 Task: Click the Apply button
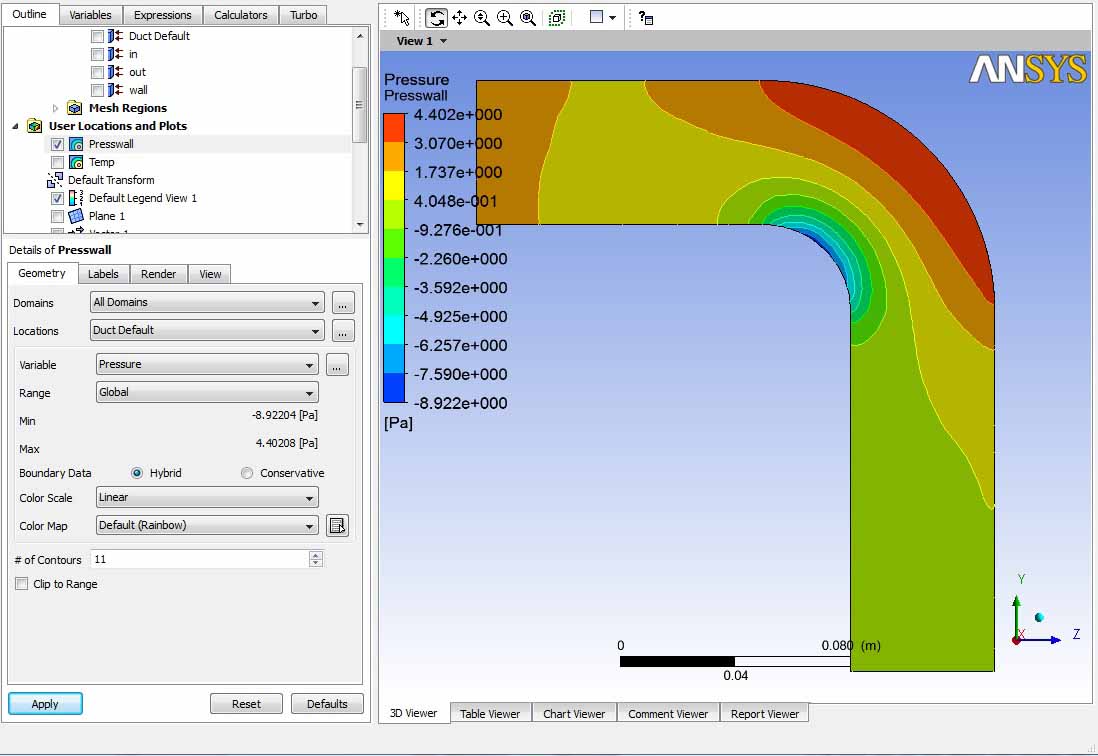coord(46,704)
